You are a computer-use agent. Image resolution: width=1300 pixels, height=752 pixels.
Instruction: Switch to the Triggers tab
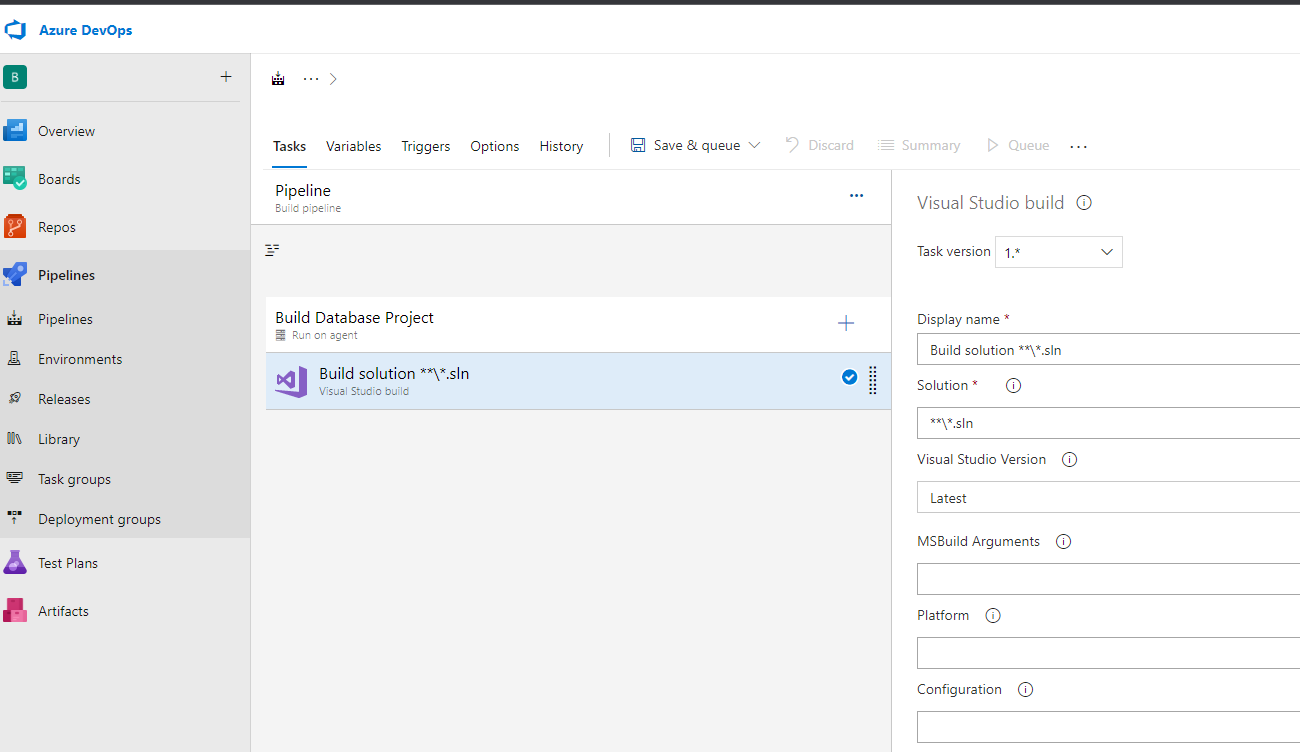426,146
